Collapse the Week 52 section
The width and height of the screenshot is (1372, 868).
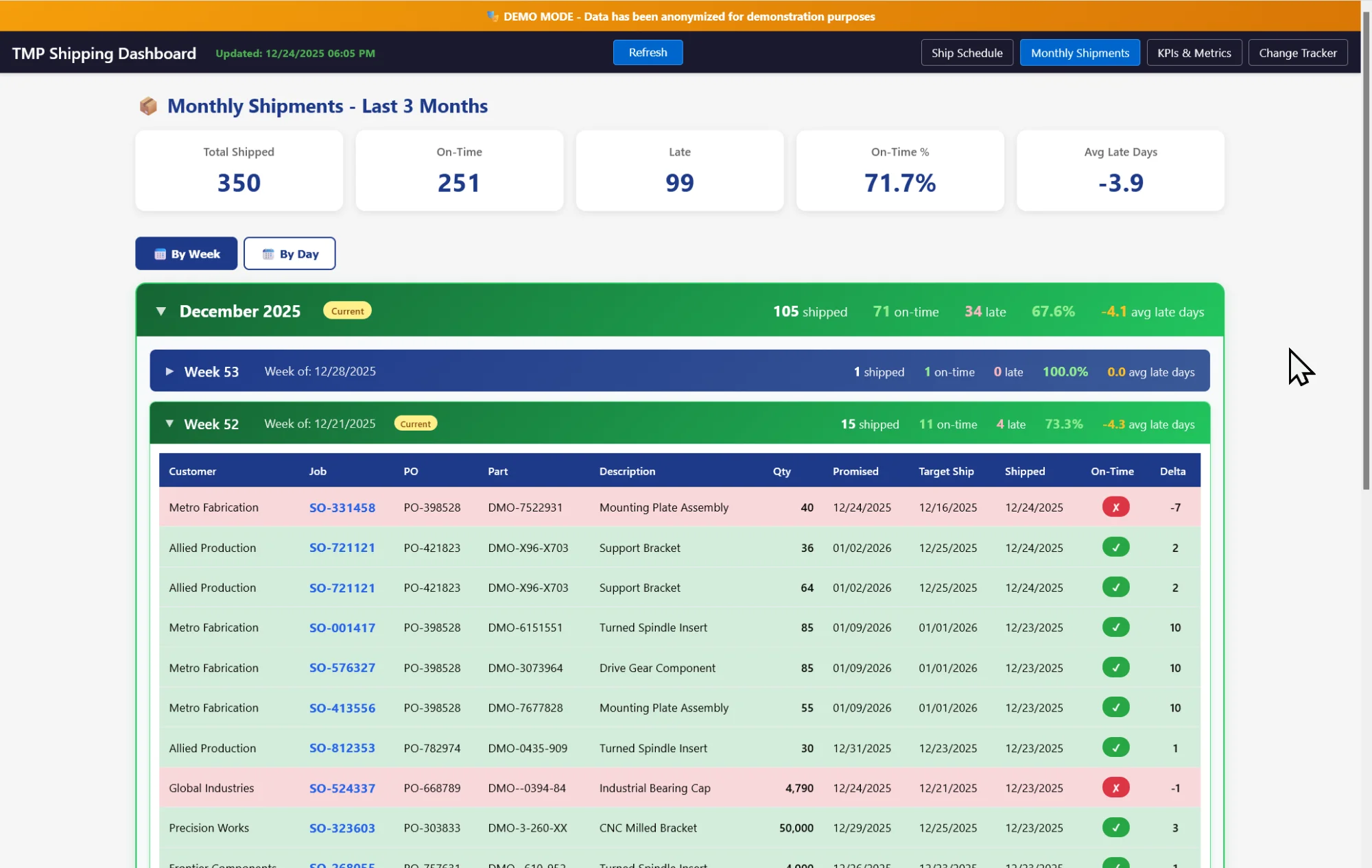[169, 424]
